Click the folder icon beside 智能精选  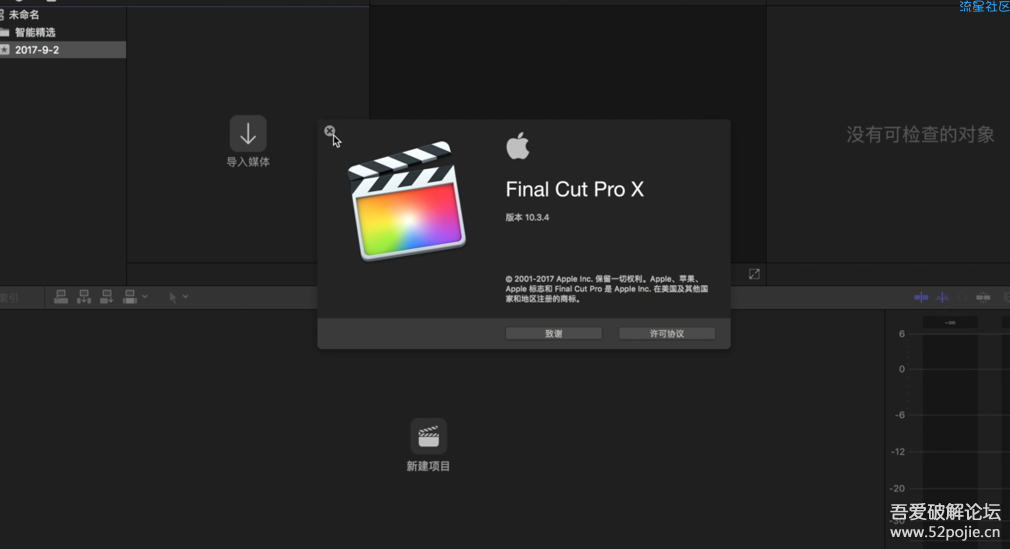pyautogui.click(x=5, y=32)
